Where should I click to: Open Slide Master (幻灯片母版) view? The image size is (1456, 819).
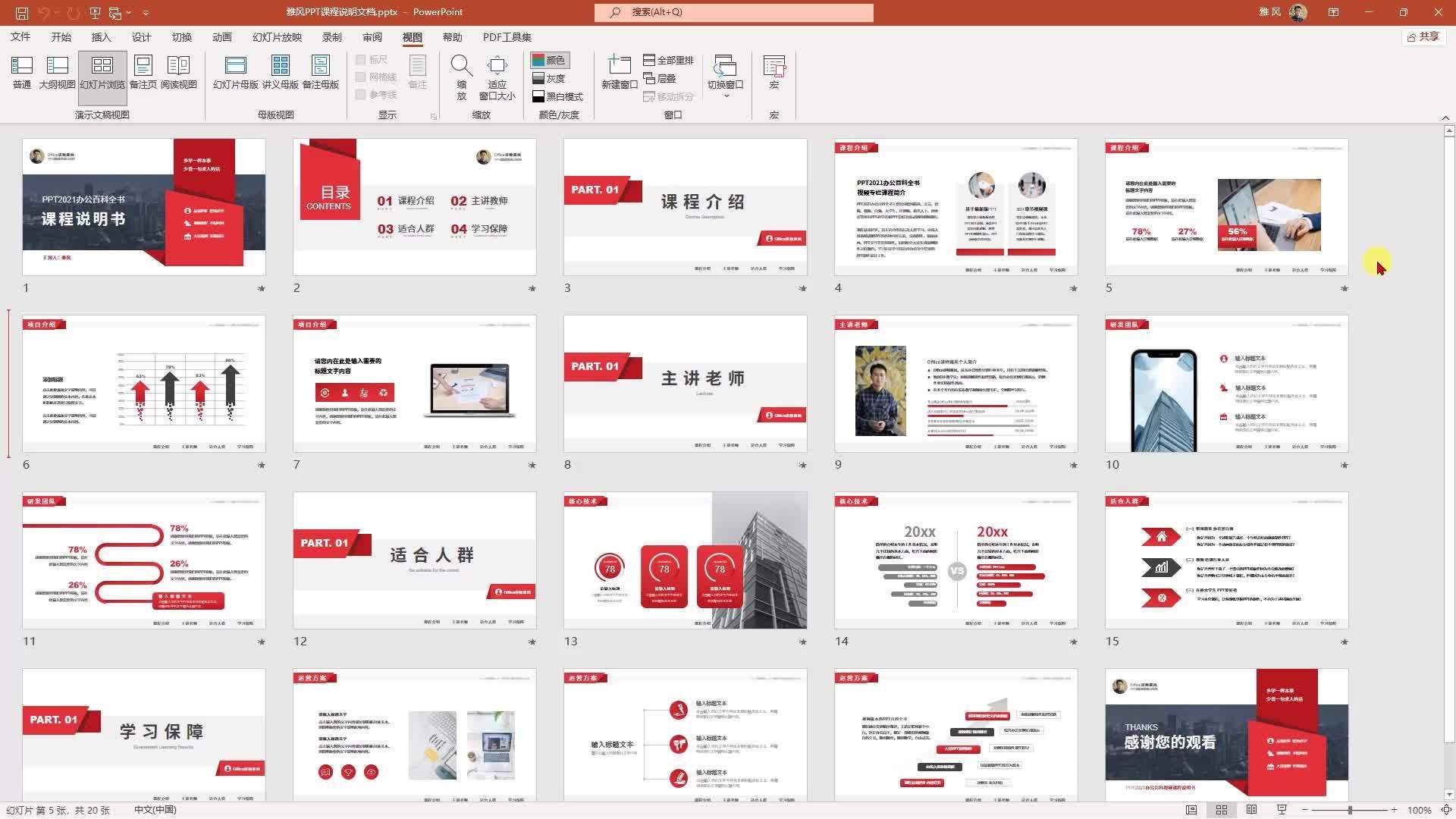tap(235, 73)
